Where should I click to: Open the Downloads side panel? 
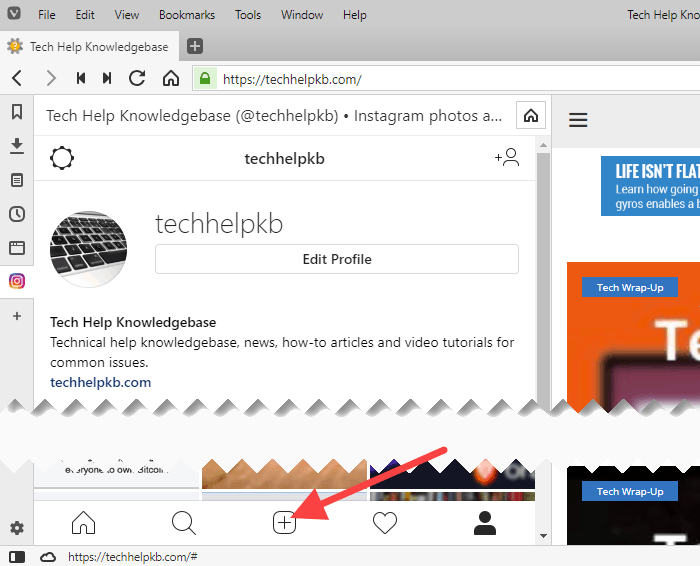tap(17, 146)
